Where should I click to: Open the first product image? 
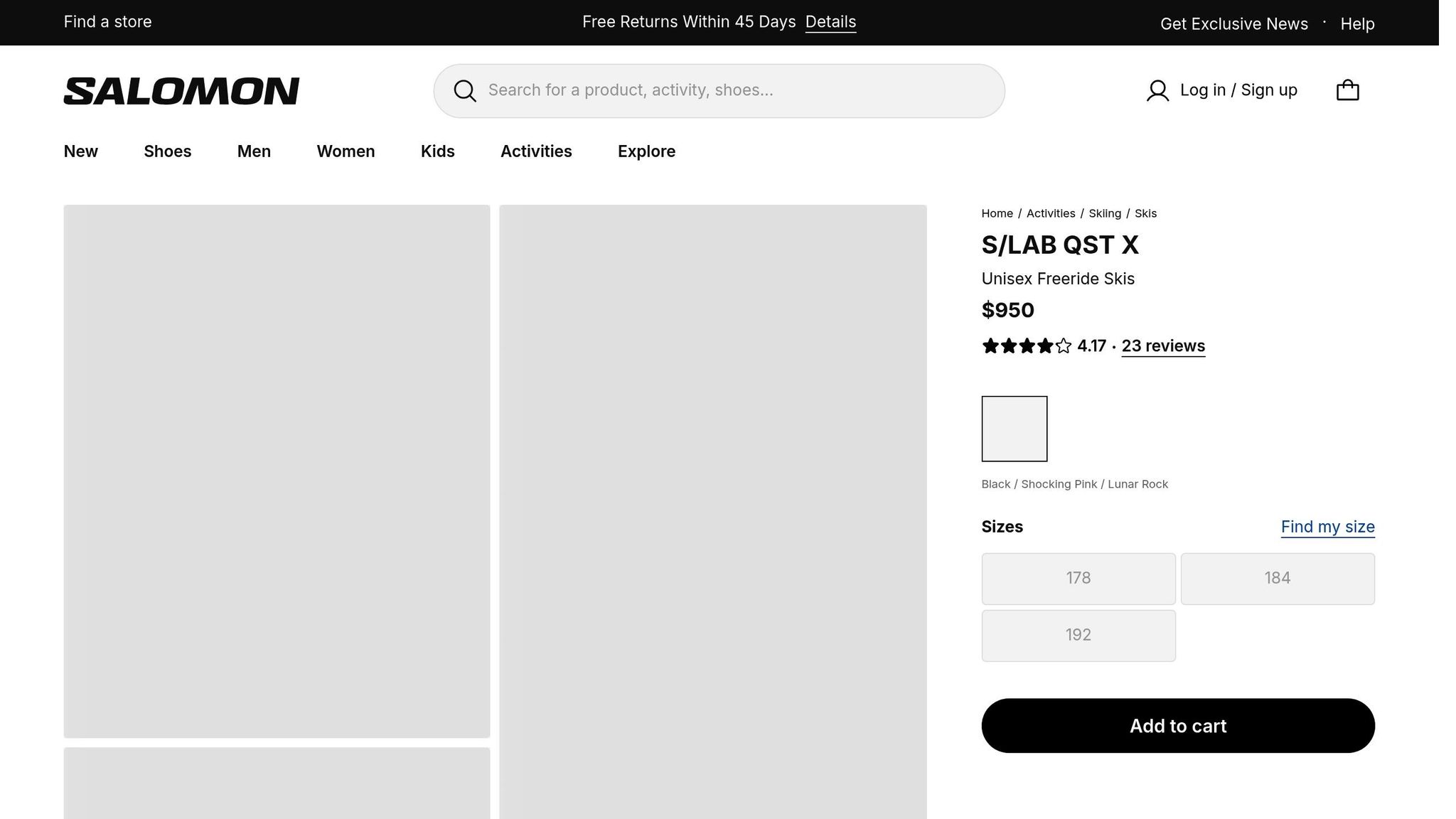pyautogui.click(x=277, y=471)
